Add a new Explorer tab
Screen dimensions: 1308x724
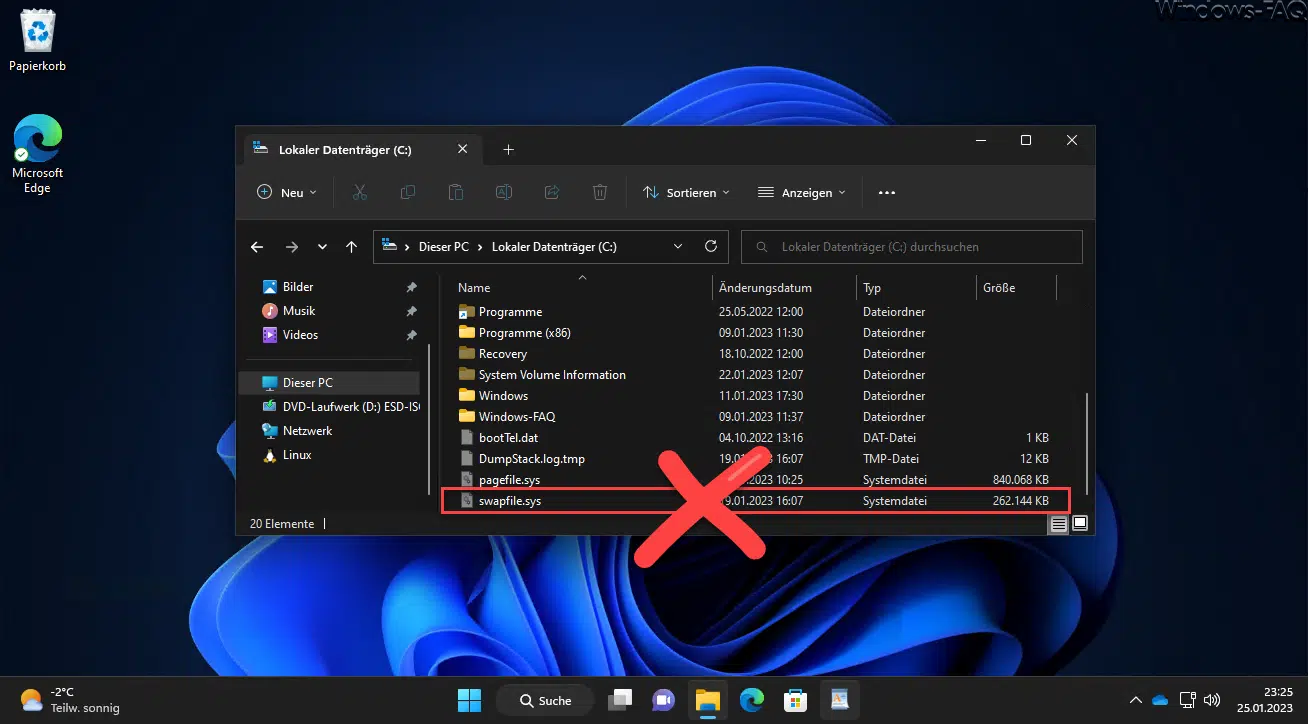click(x=508, y=149)
